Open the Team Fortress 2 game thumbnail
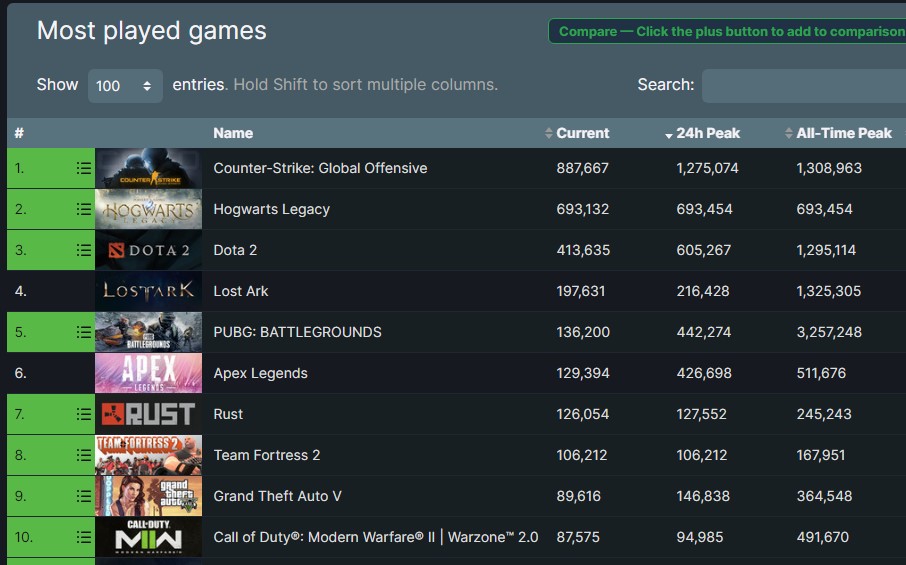 (148, 455)
